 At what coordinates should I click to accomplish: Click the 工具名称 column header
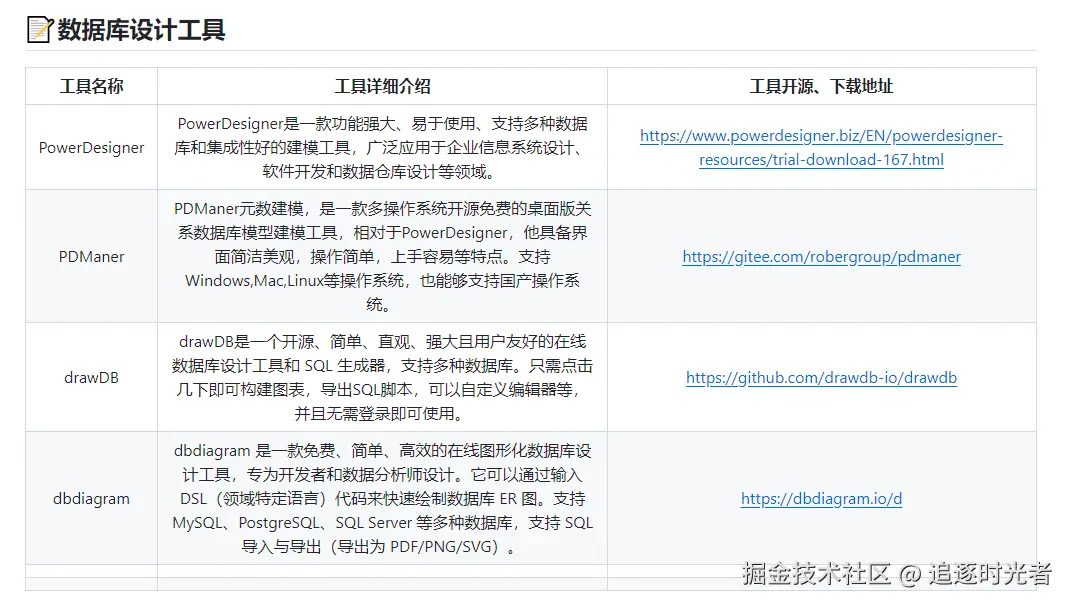92,86
